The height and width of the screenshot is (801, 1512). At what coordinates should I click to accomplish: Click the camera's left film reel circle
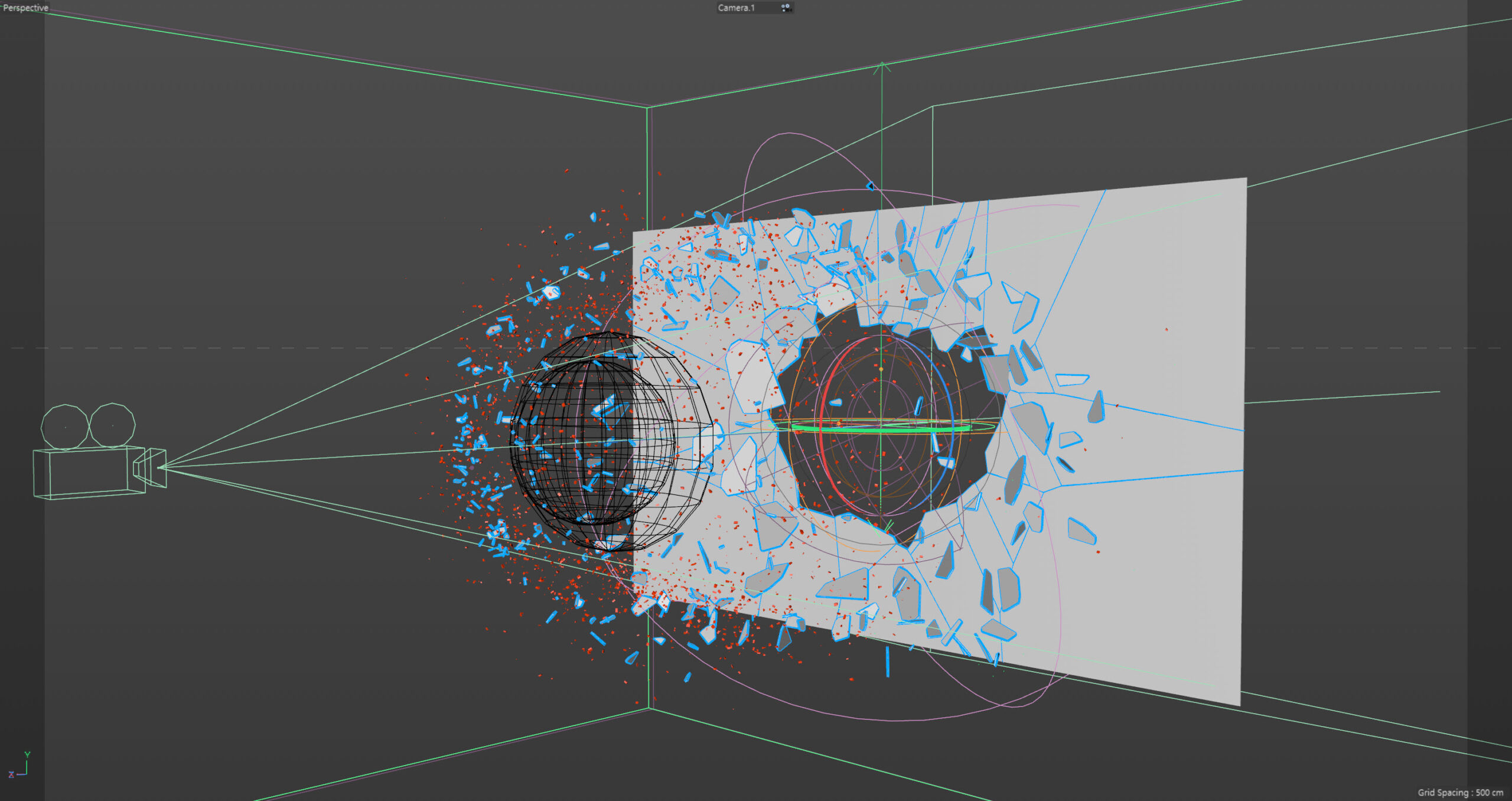[64, 426]
